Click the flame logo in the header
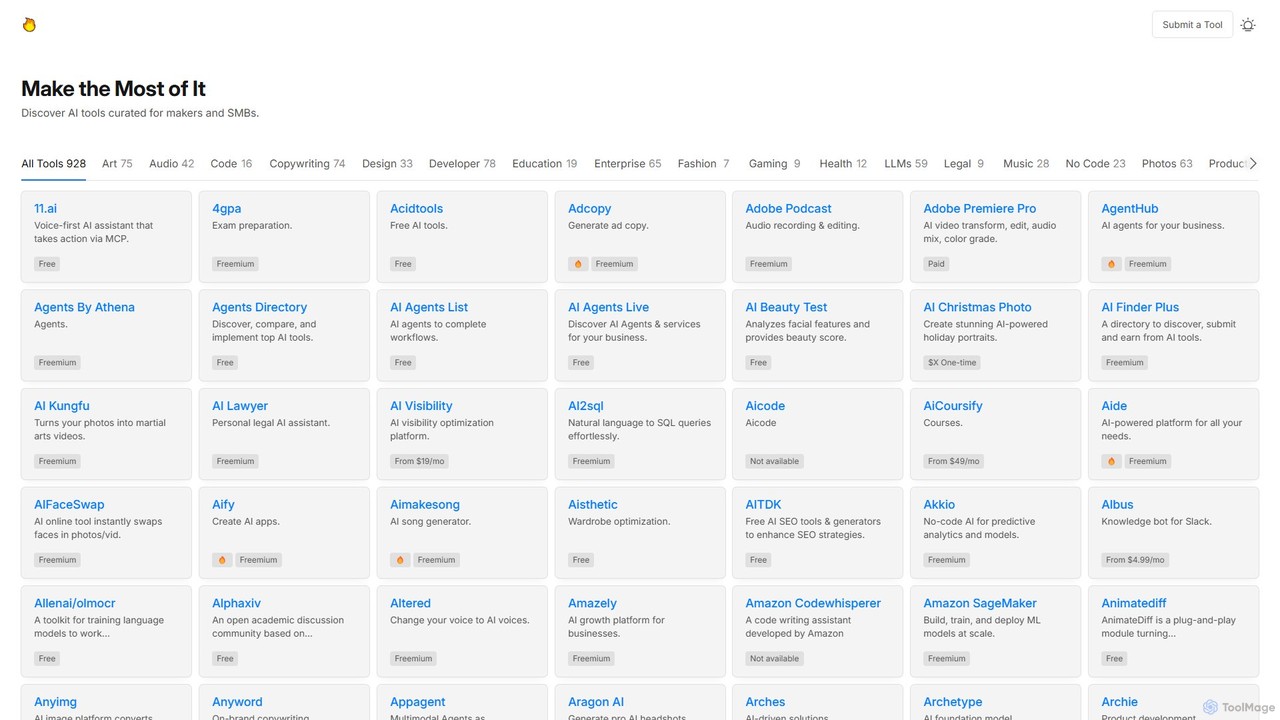Screen dimensions: 1280x720 (x=29, y=25)
